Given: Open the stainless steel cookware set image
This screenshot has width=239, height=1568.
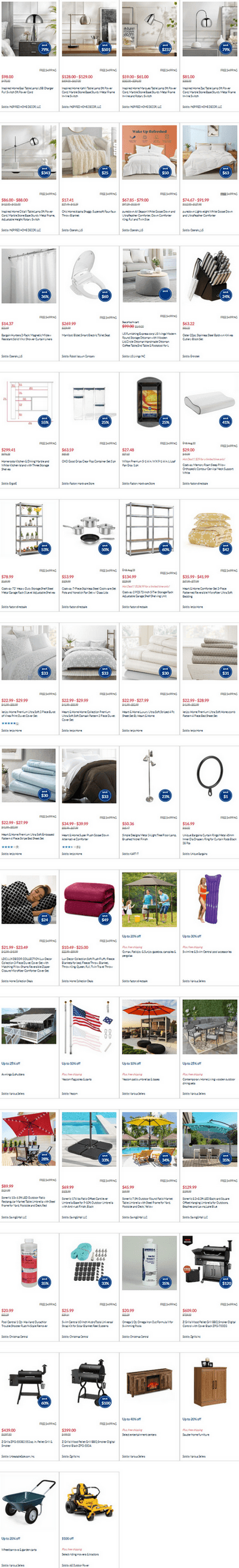Looking at the screenshot, I should point(89,529).
